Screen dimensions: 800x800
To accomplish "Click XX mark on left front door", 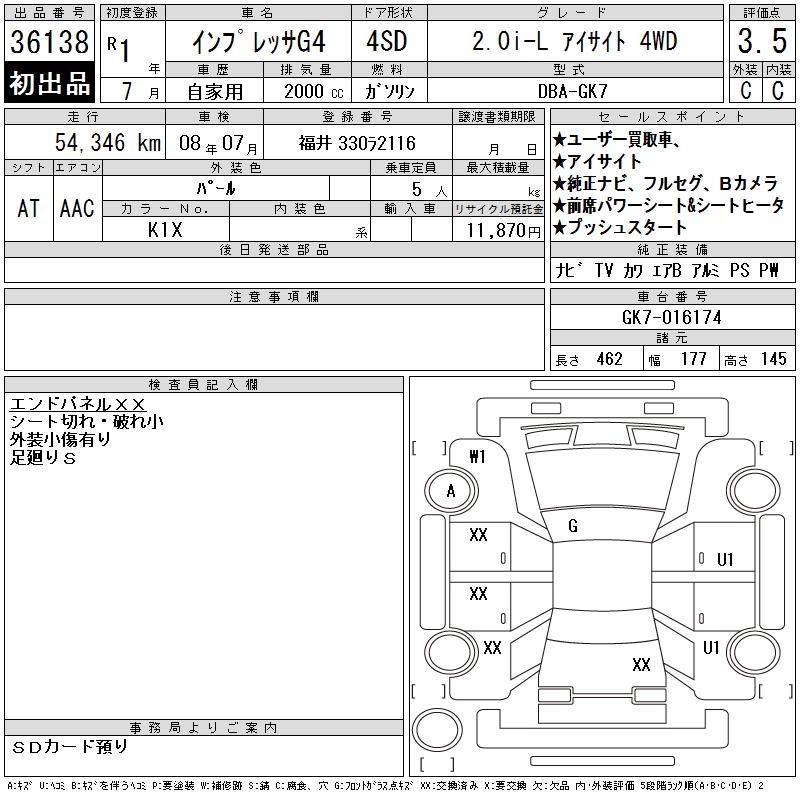I will point(478,534).
